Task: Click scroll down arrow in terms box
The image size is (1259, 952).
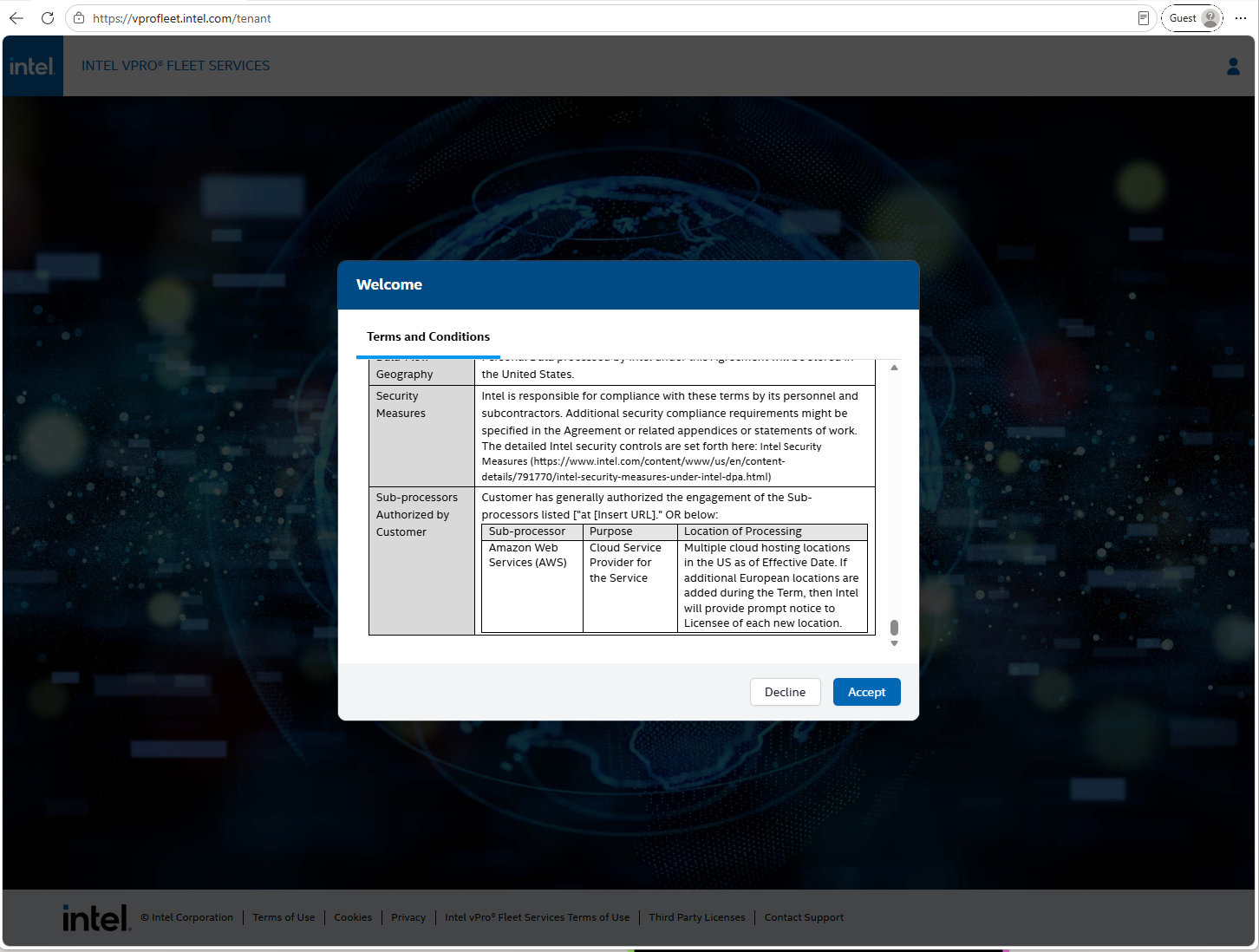Action: tap(894, 643)
